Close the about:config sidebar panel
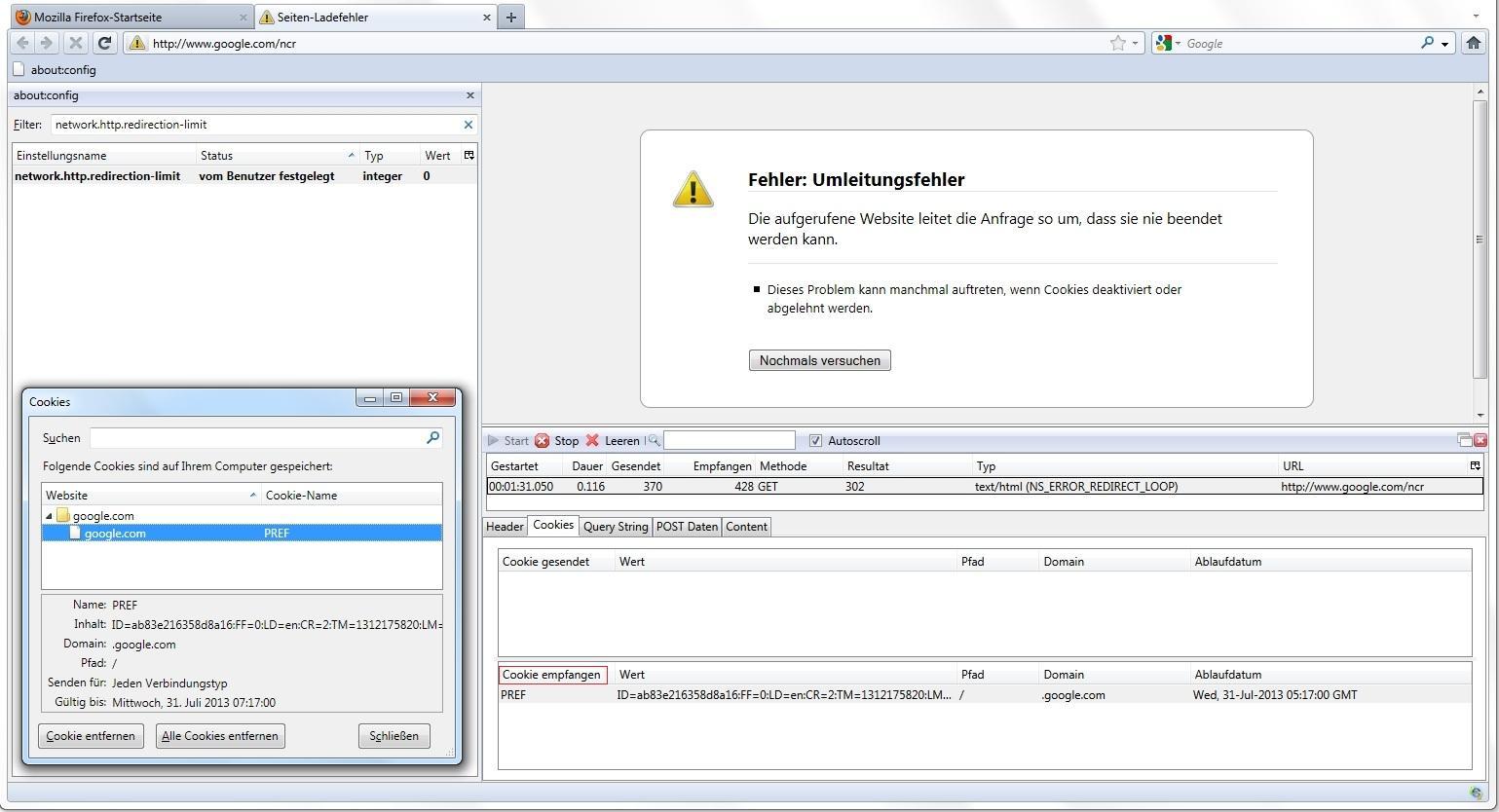The image size is (1499, 812). pyautogui.click(x=470, y=95)
